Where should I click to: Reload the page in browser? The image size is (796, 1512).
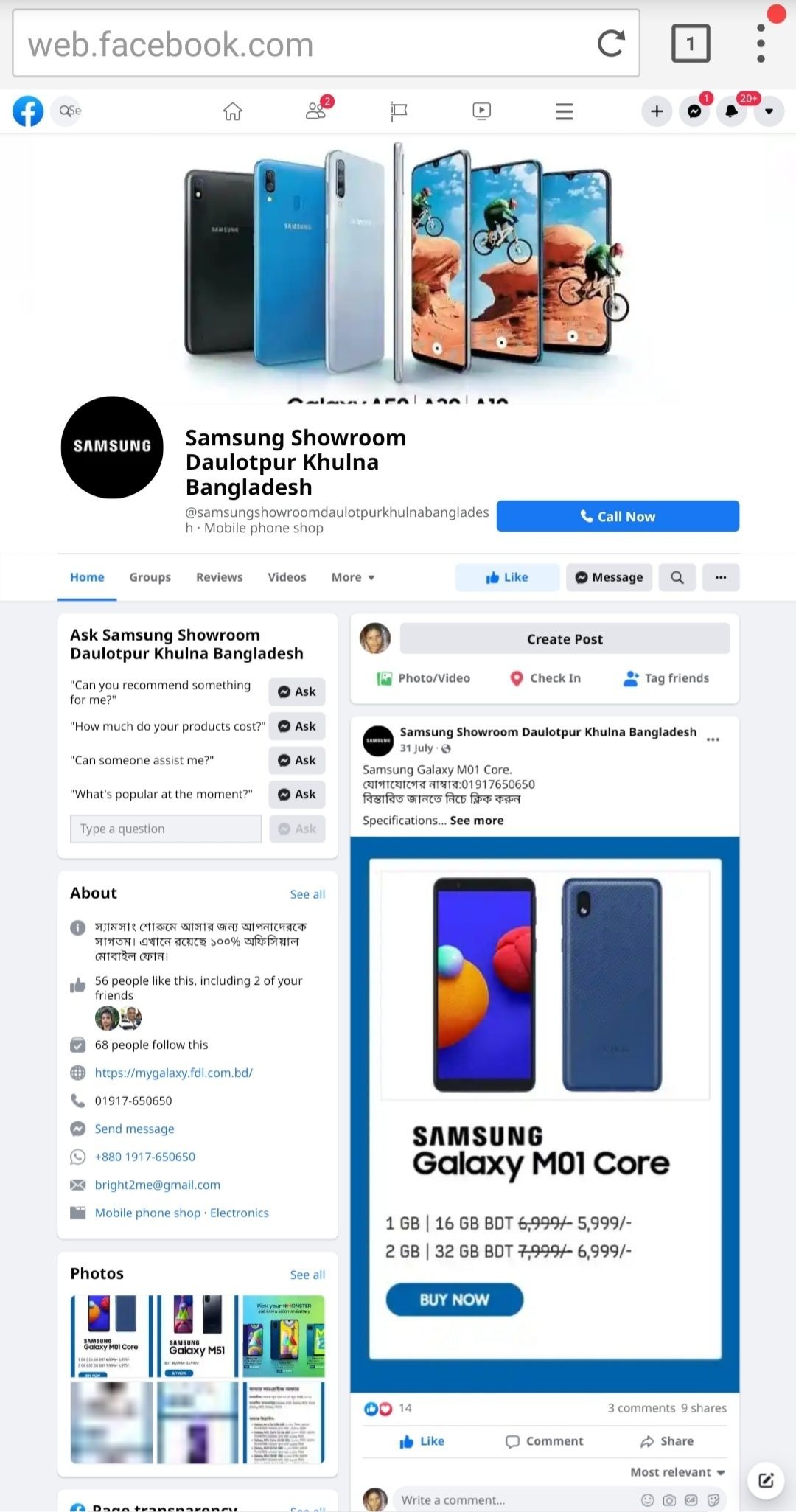click(x=611, y=43)
